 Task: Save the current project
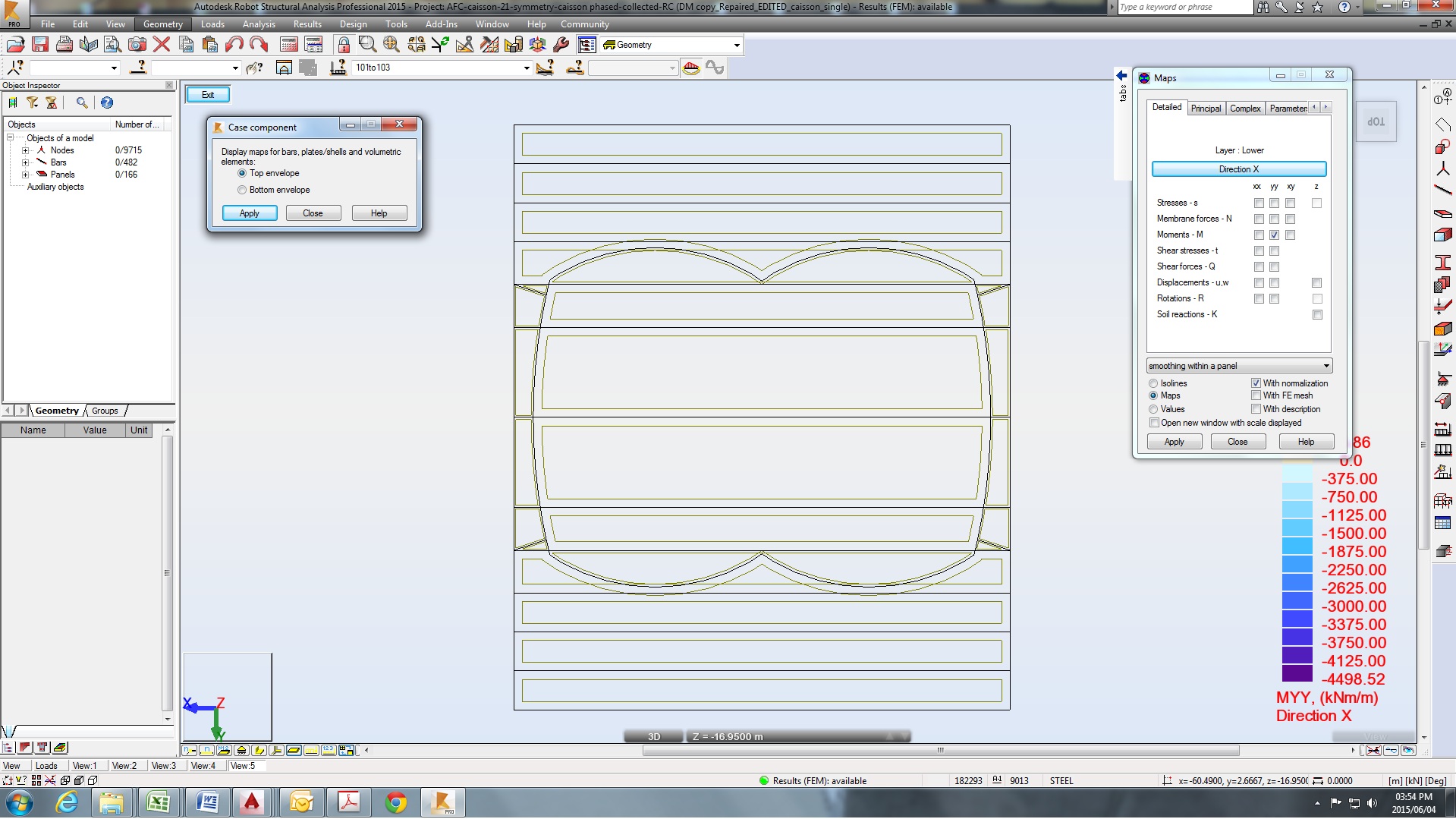(39, 44)
